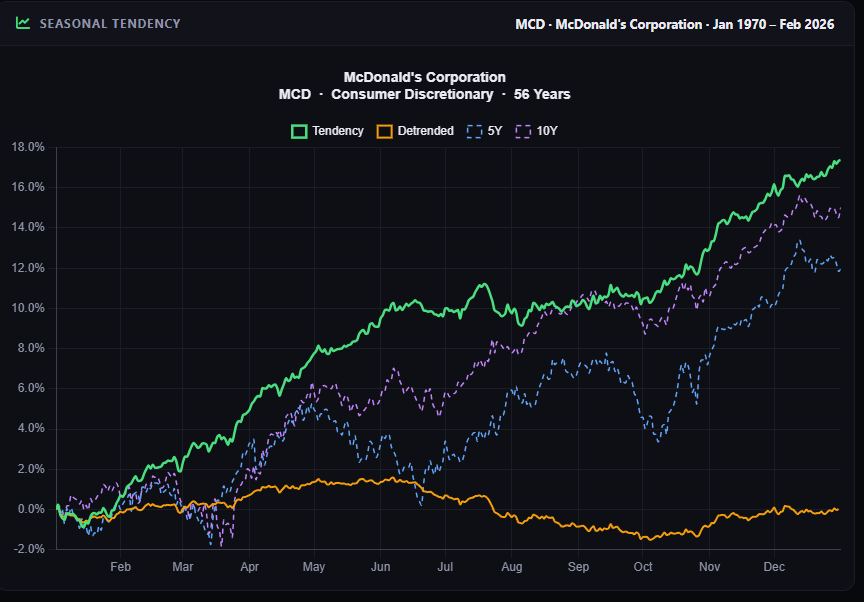
Task: Click the line-chart icon beside SEASONAL TENDENCY
Action: pyautogui.click(x=23, y=23)
